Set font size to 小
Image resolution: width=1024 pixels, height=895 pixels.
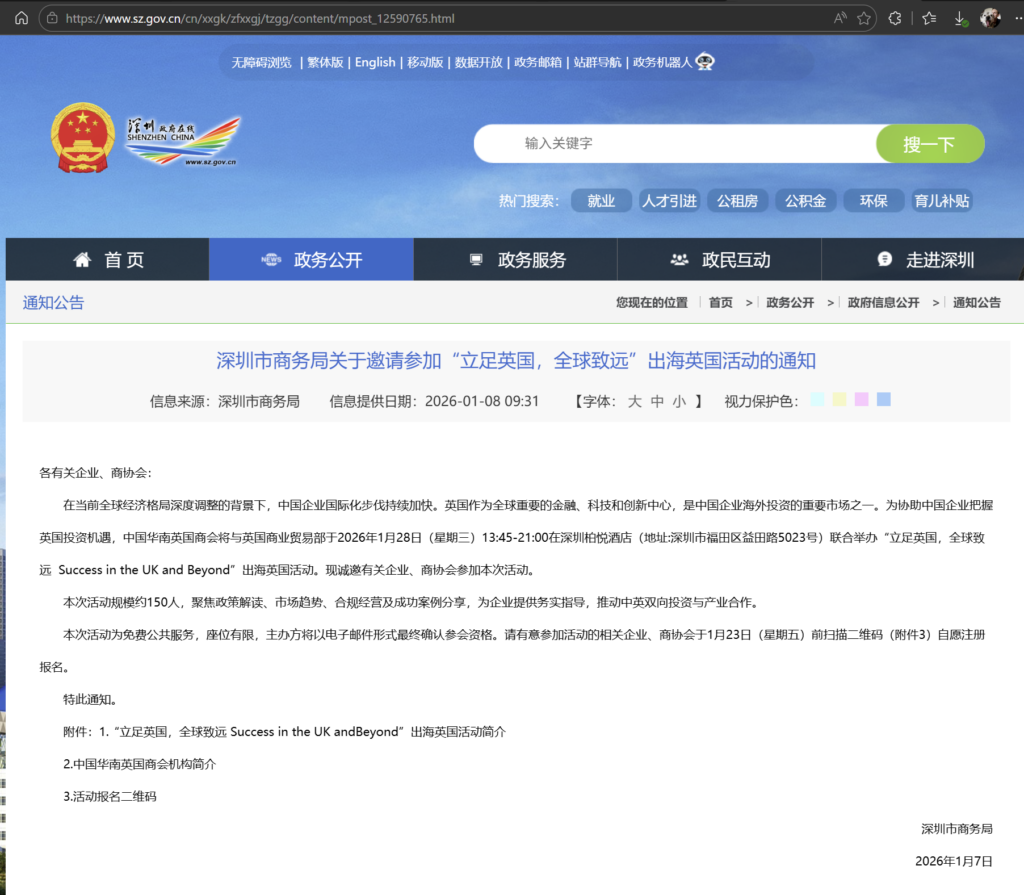click(x=679, y=401)
